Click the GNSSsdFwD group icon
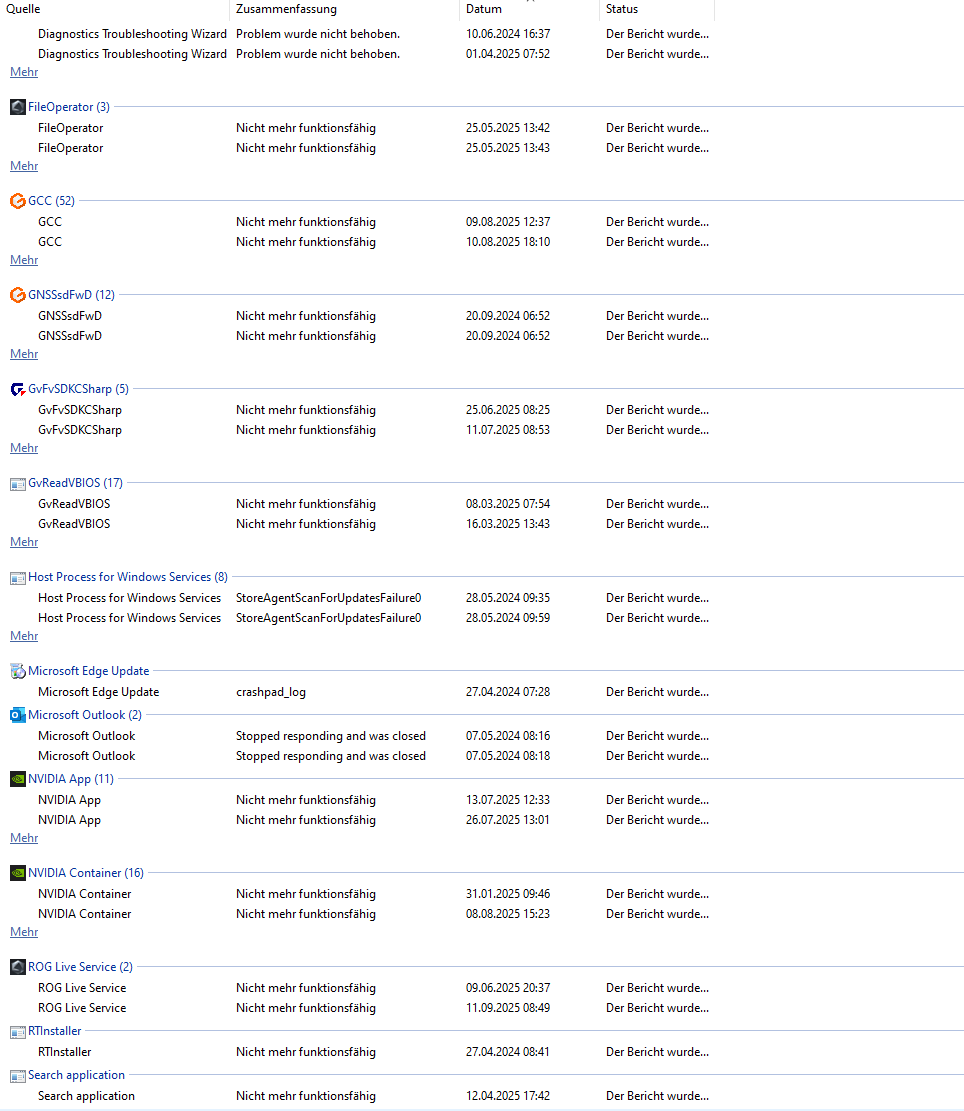 (x=18, y=295)
